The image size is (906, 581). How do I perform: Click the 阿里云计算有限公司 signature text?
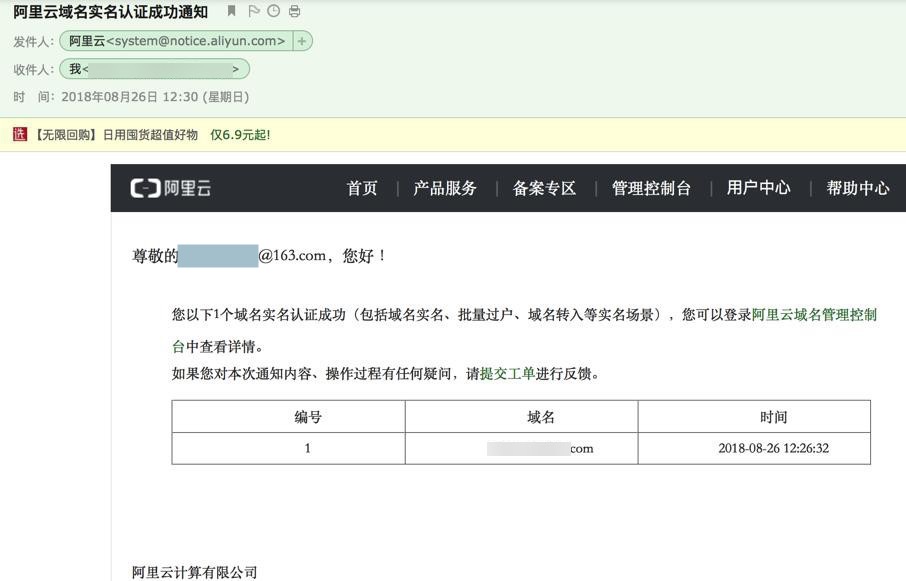(x=194, y=572)
